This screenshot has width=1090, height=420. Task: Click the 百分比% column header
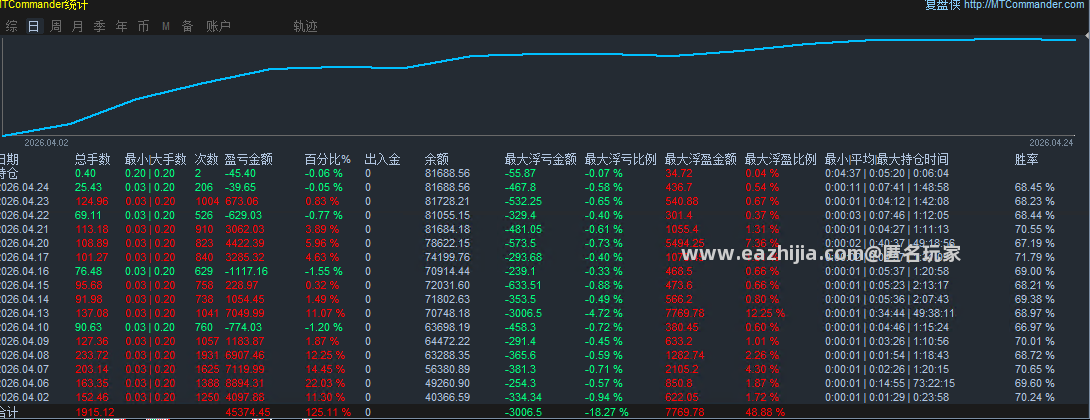click(x=327, y=159)
